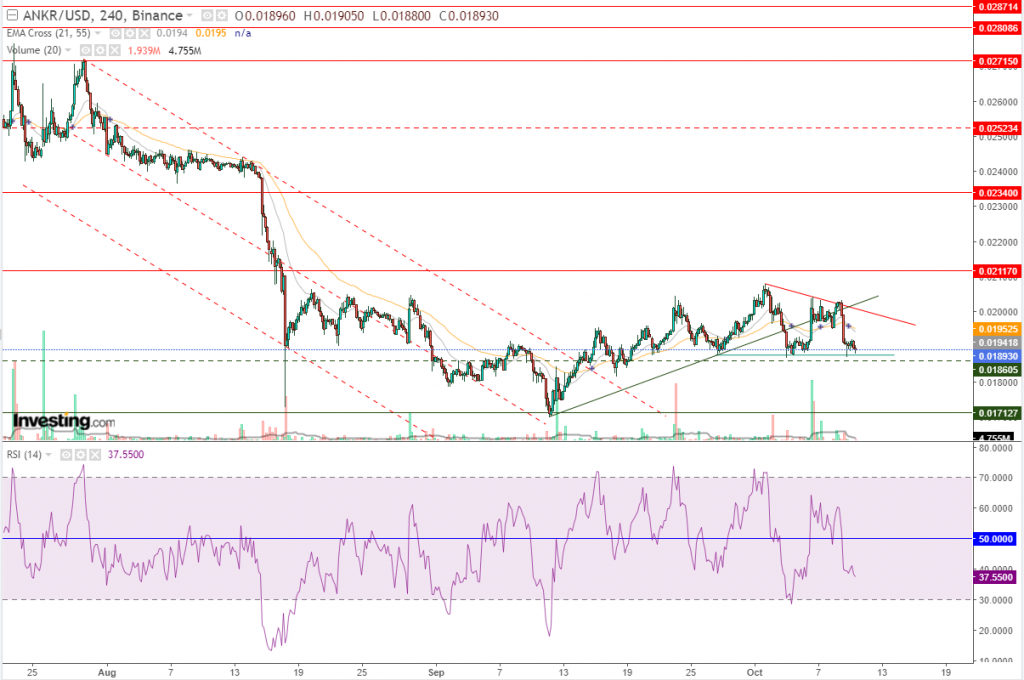
Task: Select the 0.028086 red price label
Action: (997, 28)
